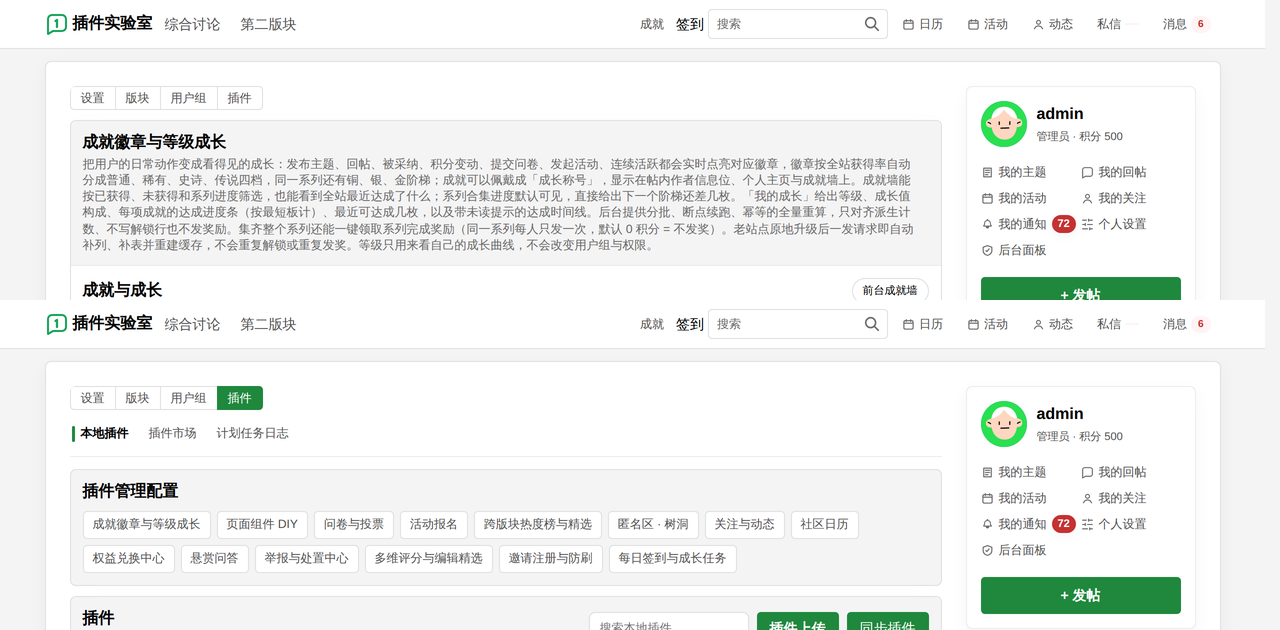
Task: Click admin avatar in the upper sidebar card
Action: tap(1004, 124)
